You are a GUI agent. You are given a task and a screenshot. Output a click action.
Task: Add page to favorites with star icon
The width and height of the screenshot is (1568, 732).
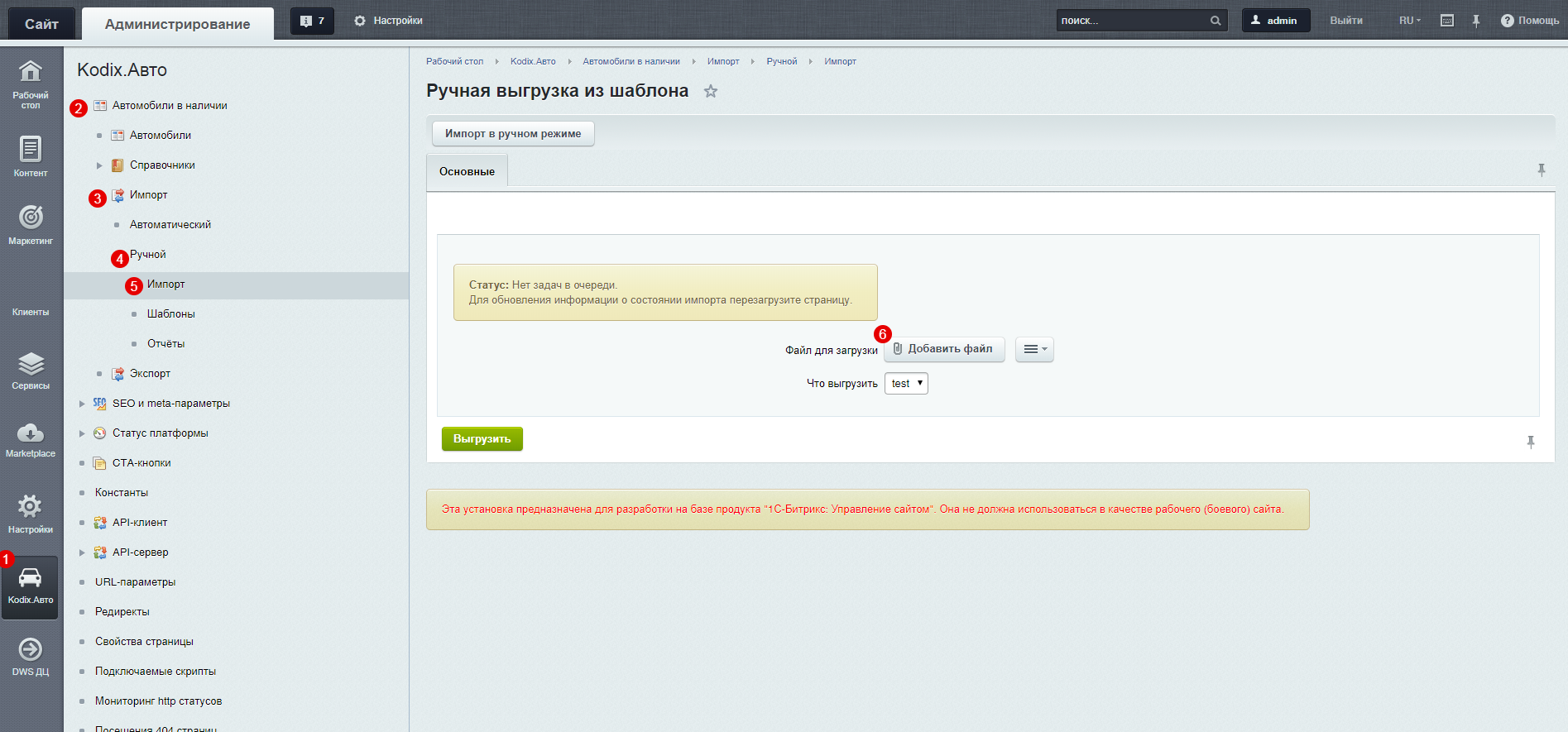711,91
